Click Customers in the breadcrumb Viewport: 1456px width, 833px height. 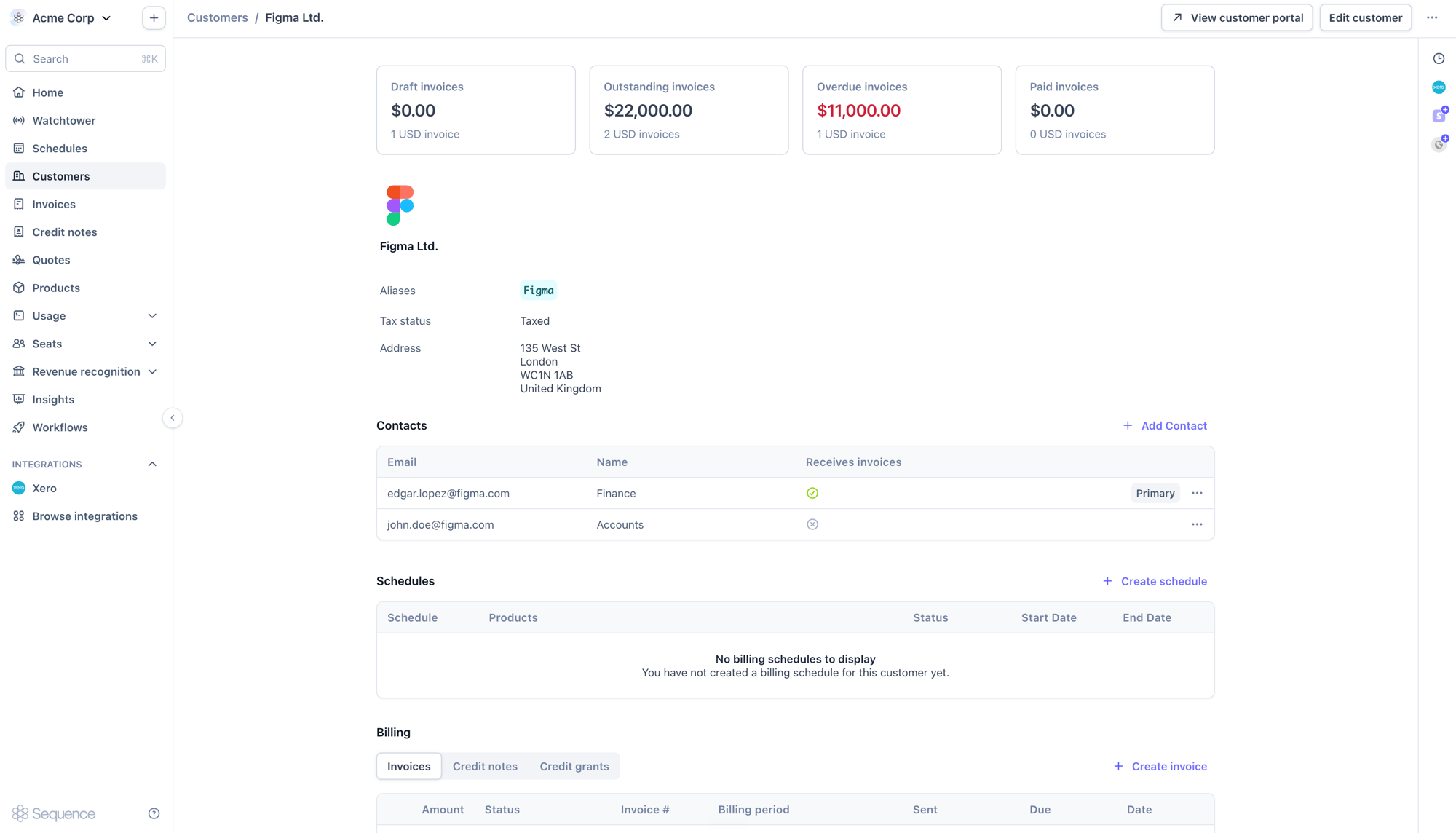pyautogui.click(x=218, y=17)
